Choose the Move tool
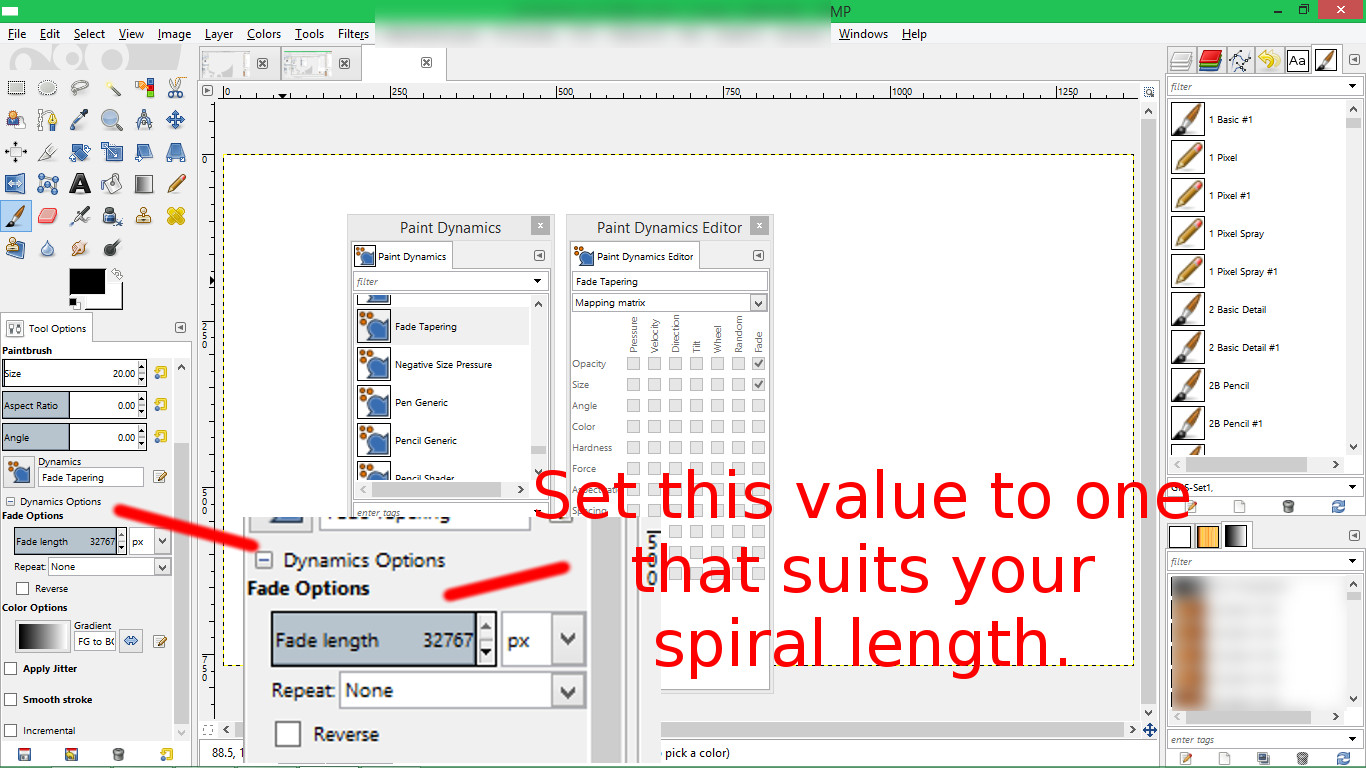Viewport: 1366px width, 768px height. point(176,120)
